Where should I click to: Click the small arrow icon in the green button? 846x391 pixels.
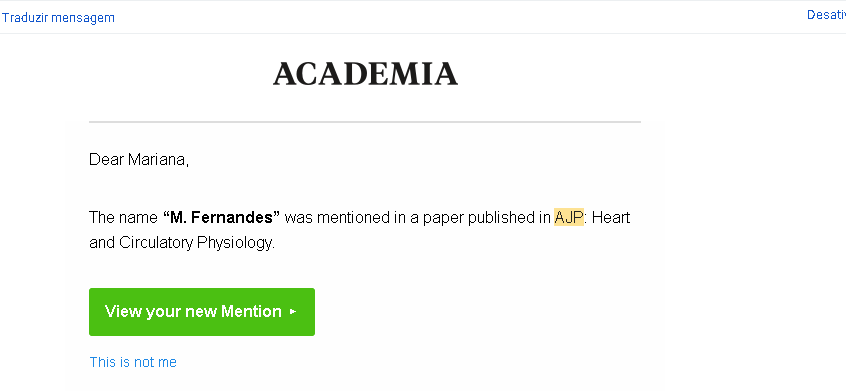(x=293, y=312)
